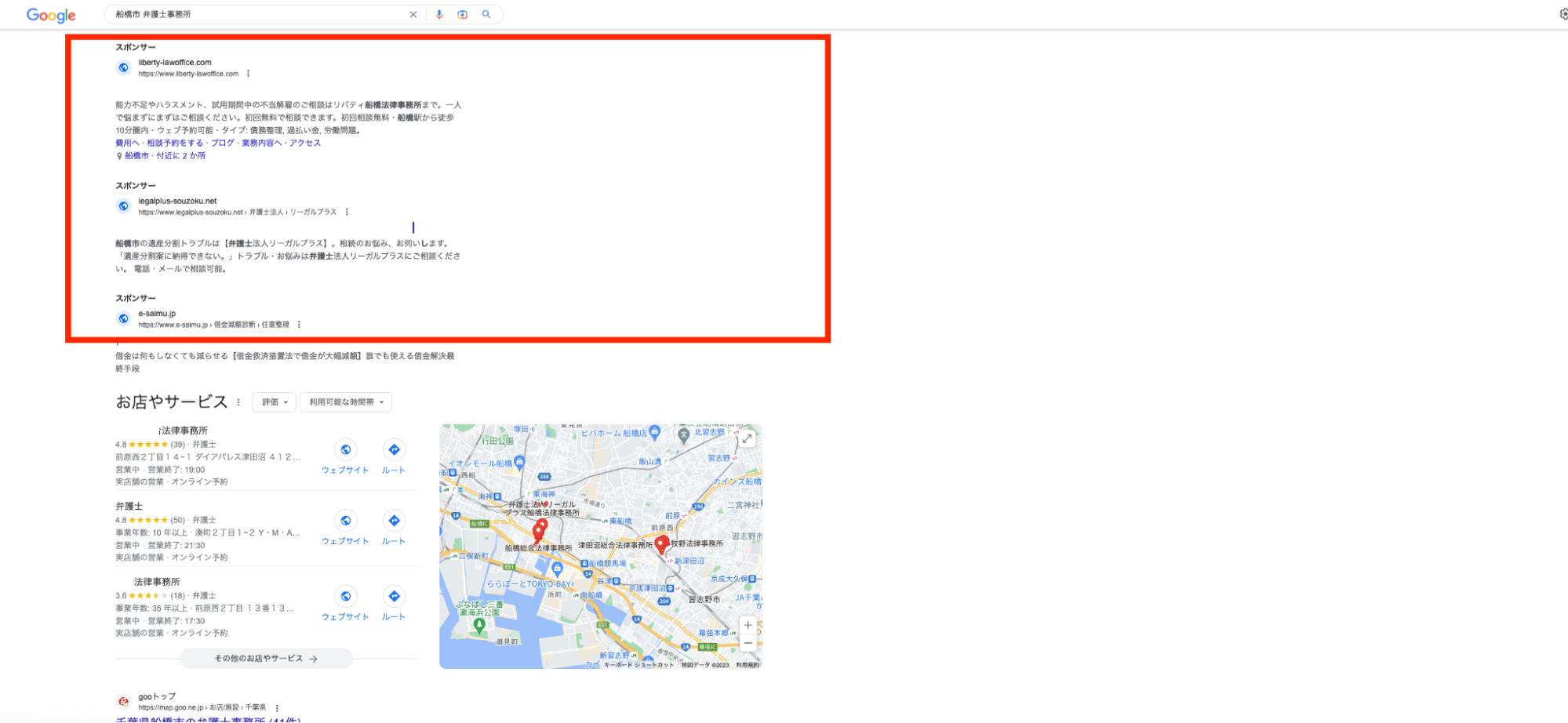
Task: Open first 法律事務所 listing rated 4.8 (39)
Action: click(x=183, y=431)
